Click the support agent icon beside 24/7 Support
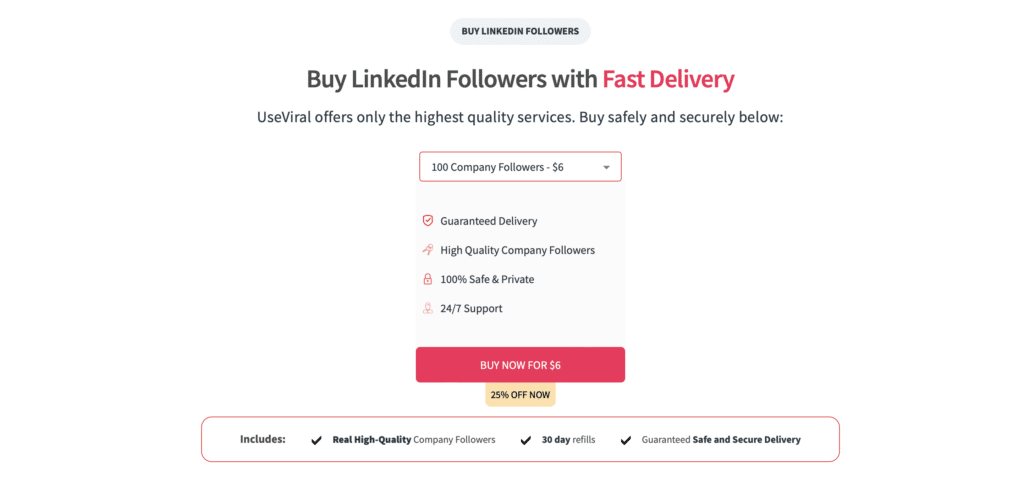The width and height of the screenshot is (1024, 478). (428, 308)
